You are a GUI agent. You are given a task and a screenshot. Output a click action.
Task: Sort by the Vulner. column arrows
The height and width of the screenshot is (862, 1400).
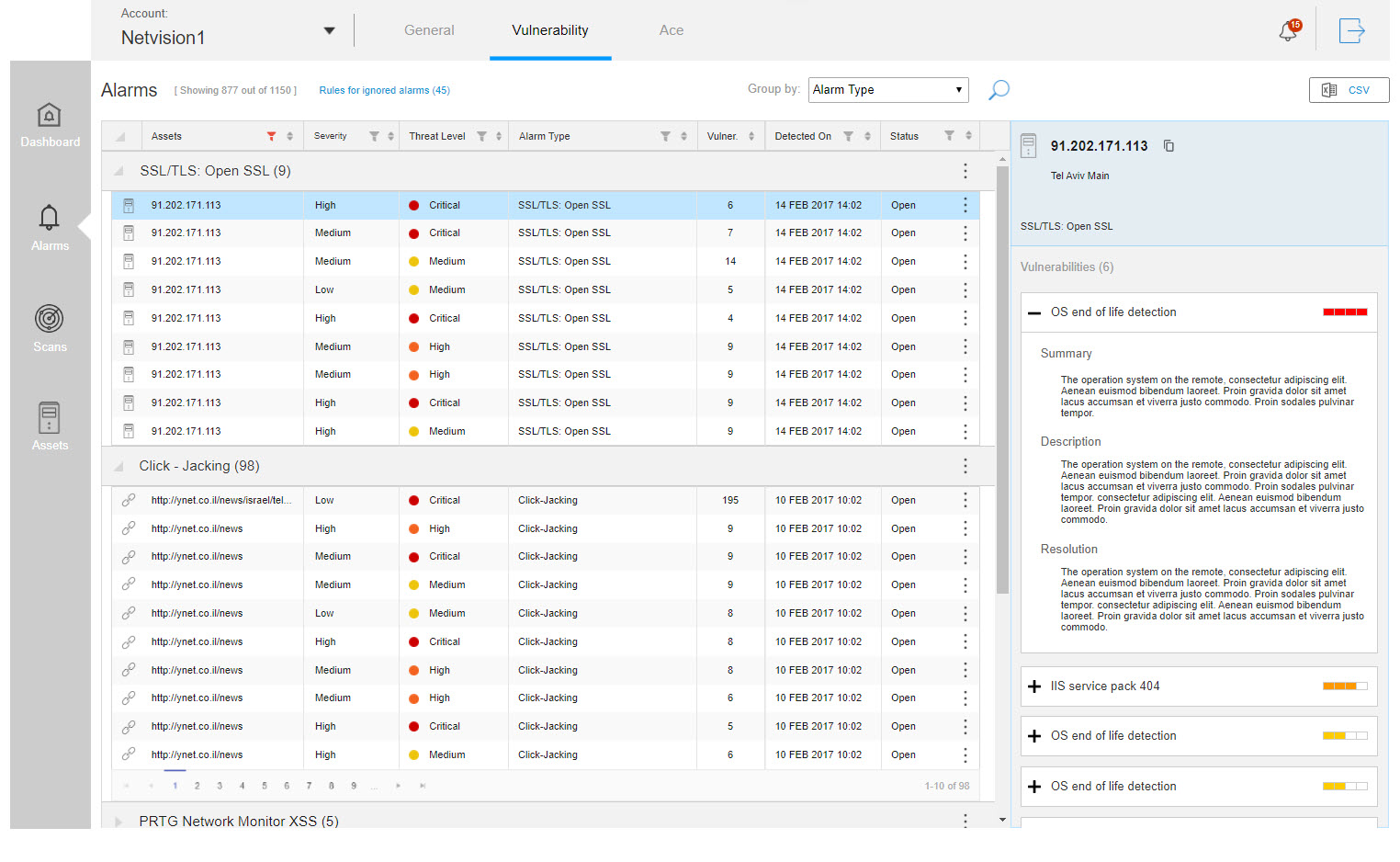coord(751,136)
